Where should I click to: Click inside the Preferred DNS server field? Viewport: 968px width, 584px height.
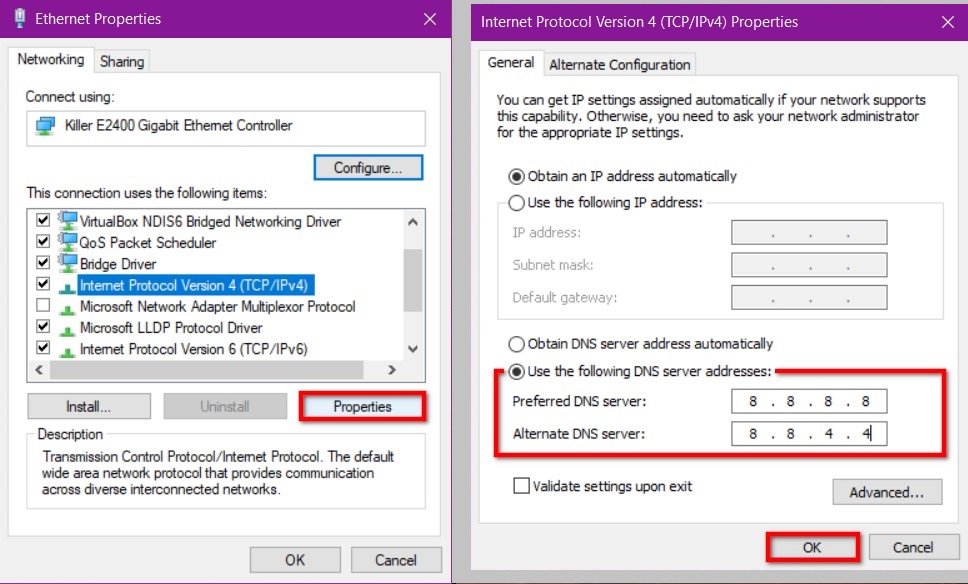[x=809, y=401]
